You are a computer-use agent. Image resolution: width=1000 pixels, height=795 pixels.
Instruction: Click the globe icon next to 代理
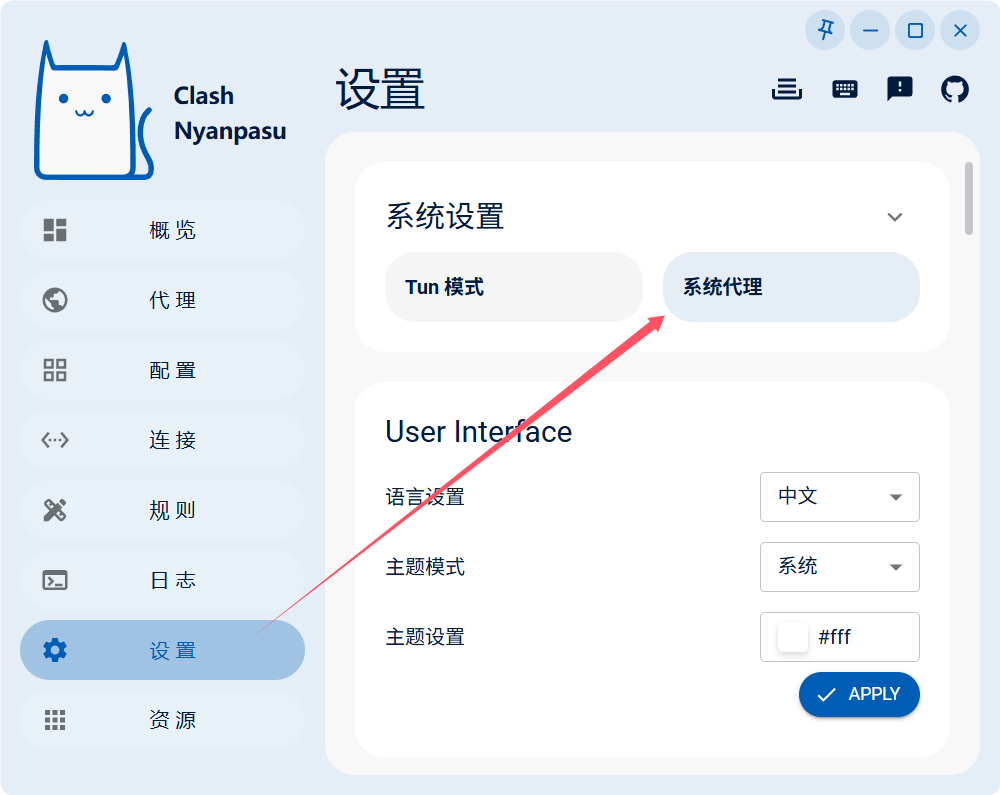coord(54,300)
